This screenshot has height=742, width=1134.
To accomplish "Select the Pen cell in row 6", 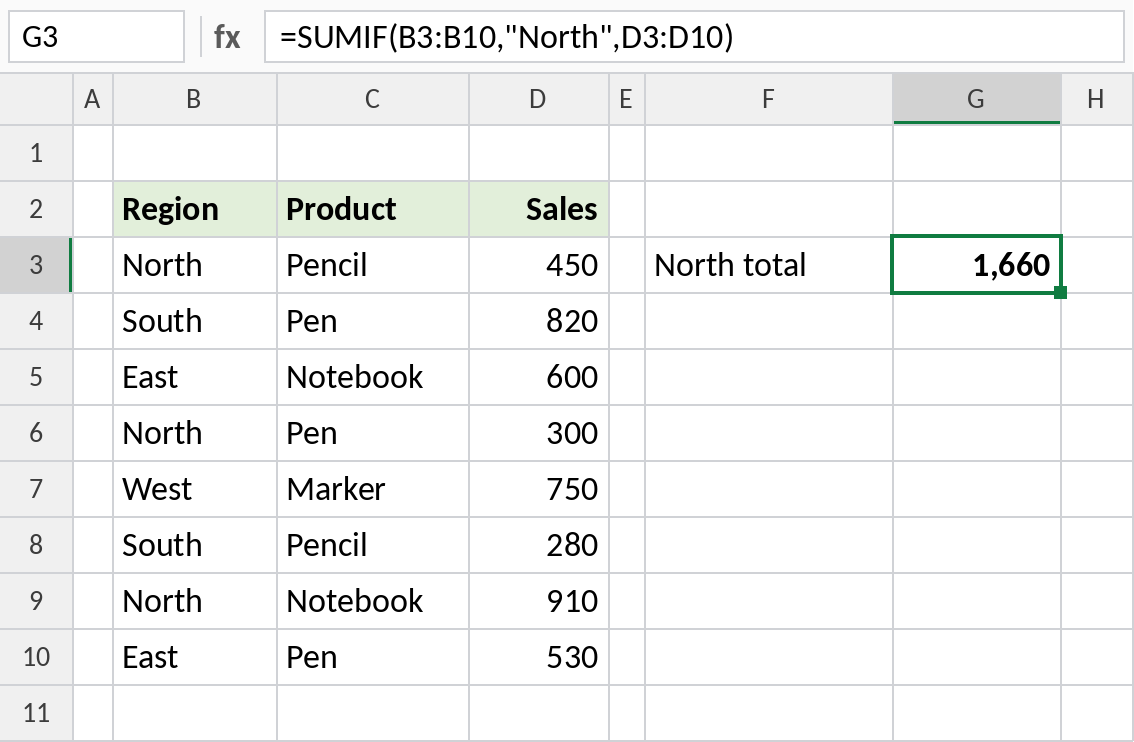I will 372,433.
